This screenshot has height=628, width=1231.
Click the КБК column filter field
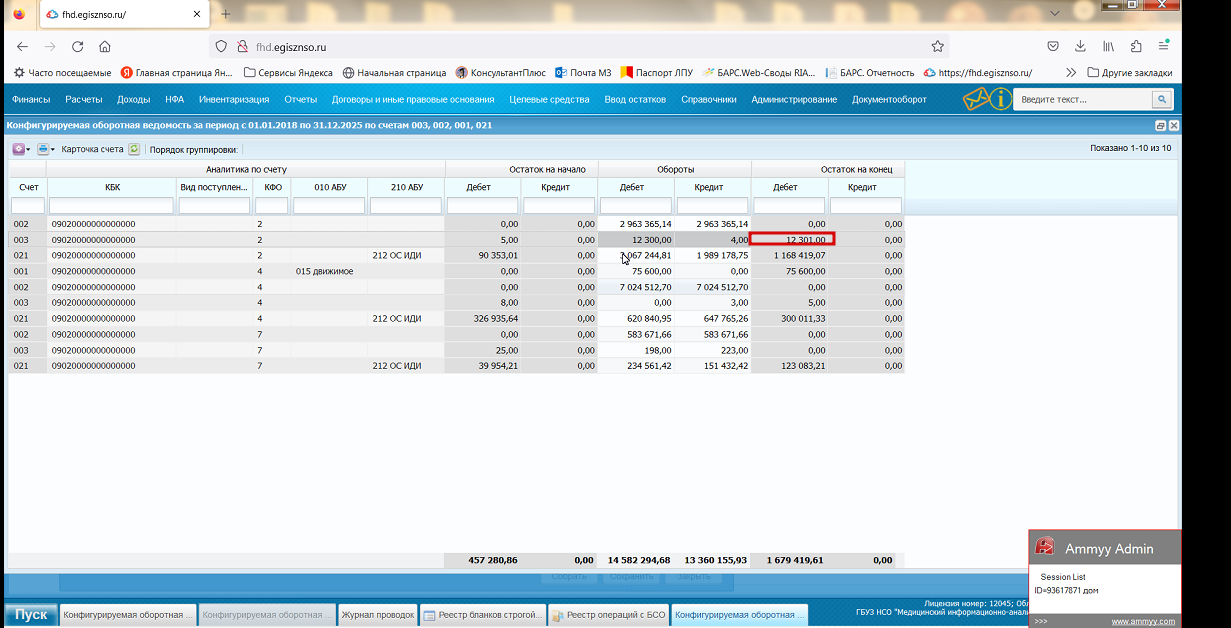(x=112, y=206)
